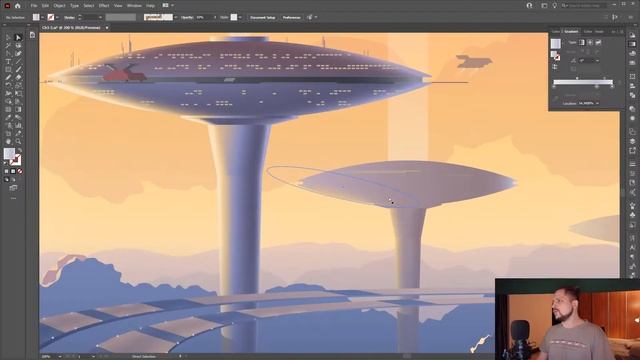Image resolution: width=640 pixels, height=360 pixels.
Task: Select the Zoom magnifier tool
Action: click(18, 142)
